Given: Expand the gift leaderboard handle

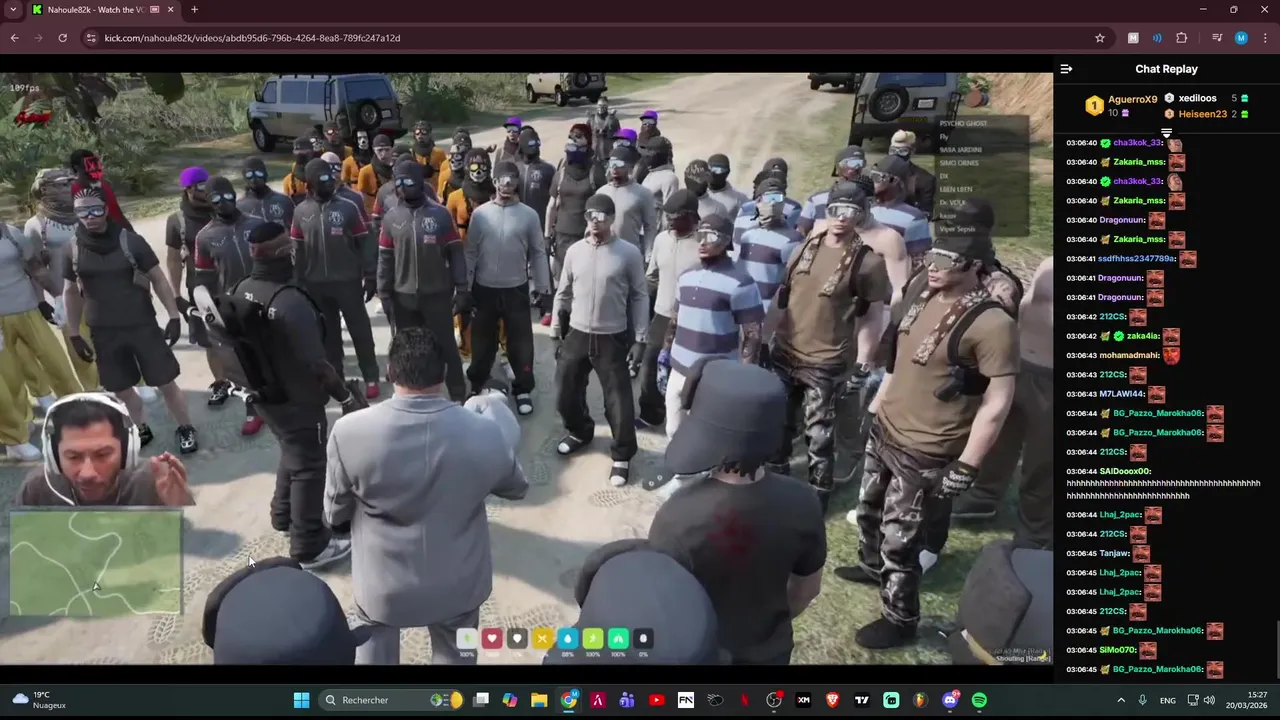Looking at the screenshot, I should click(x=1166, y=132).
